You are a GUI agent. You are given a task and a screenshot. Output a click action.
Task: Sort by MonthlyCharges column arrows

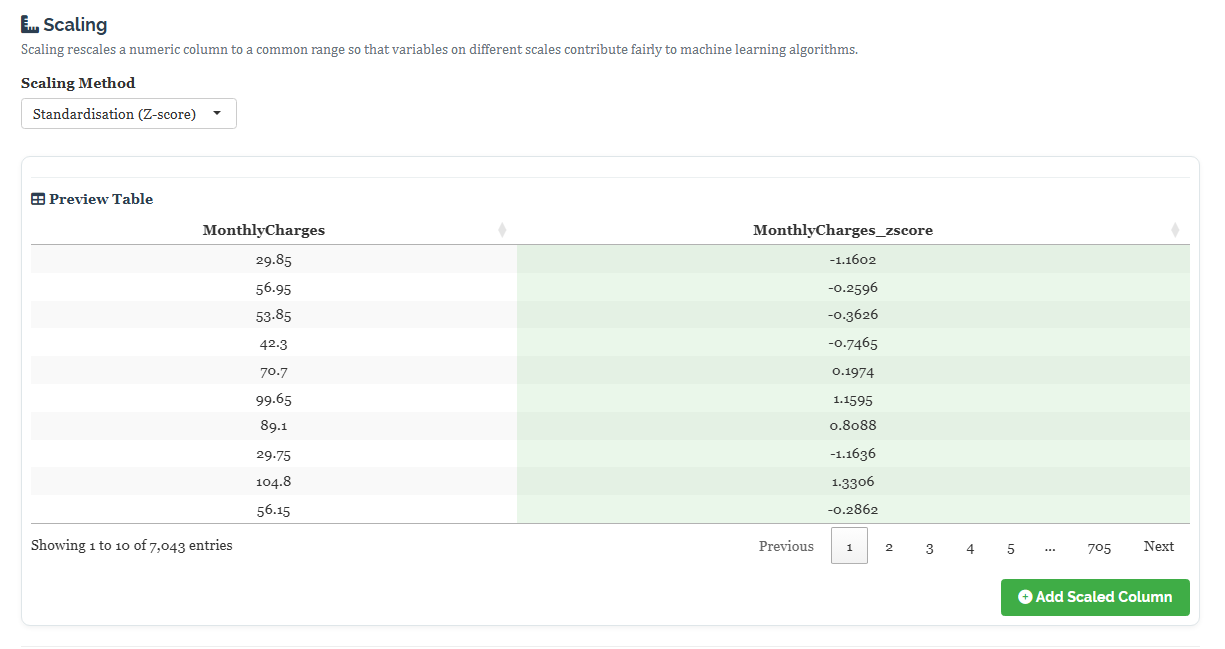(502, 230)
